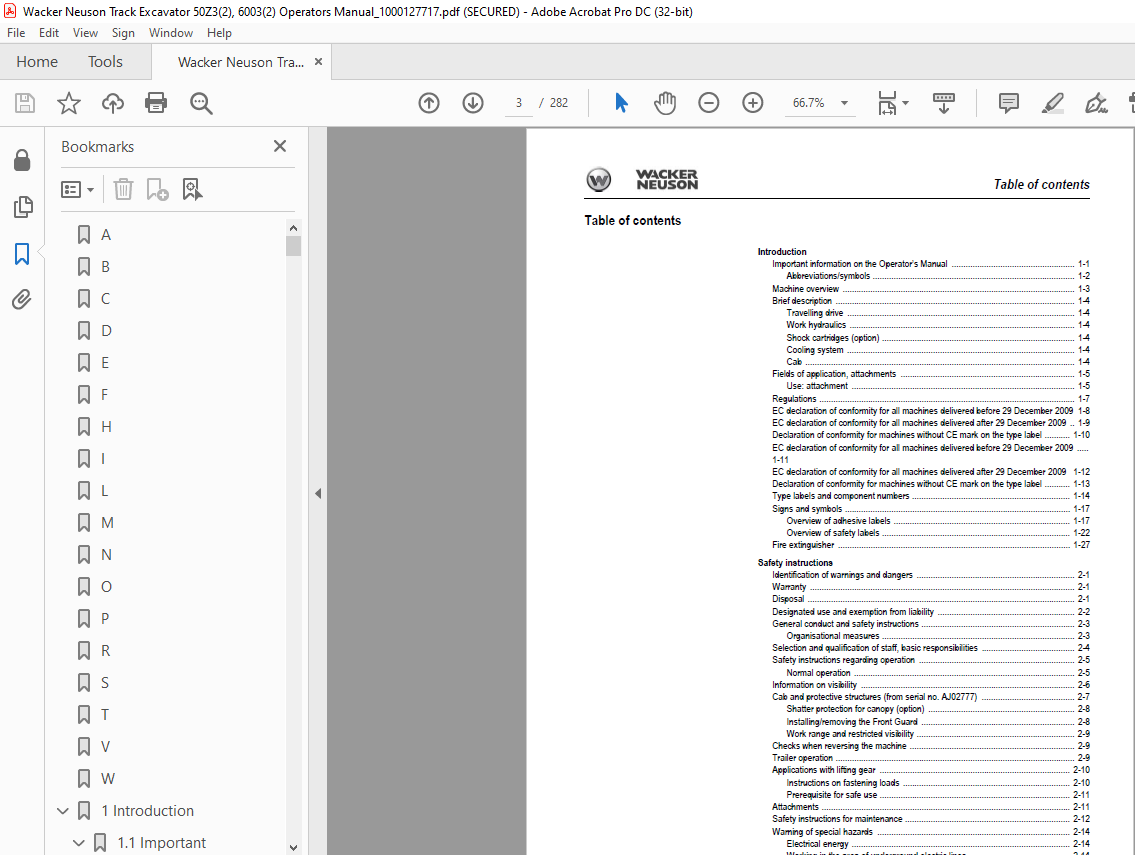Open the zoom level dropdown arrow
Viewport: 1135px width, 855px height.
(844, 103)
